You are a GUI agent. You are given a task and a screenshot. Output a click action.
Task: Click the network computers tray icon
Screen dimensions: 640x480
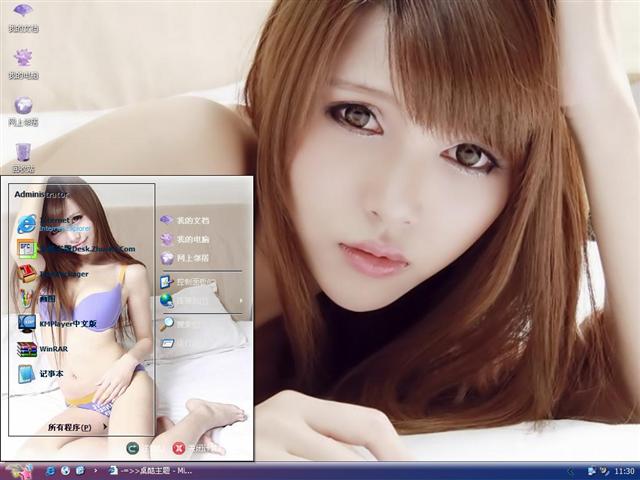click(x=591, y=471)
